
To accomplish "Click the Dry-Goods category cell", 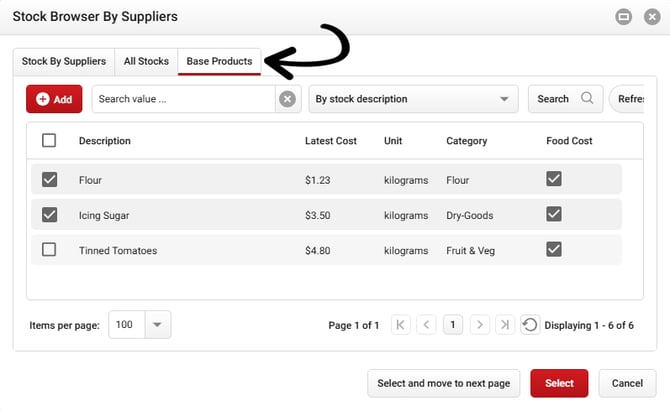I will tap(470, 215).
